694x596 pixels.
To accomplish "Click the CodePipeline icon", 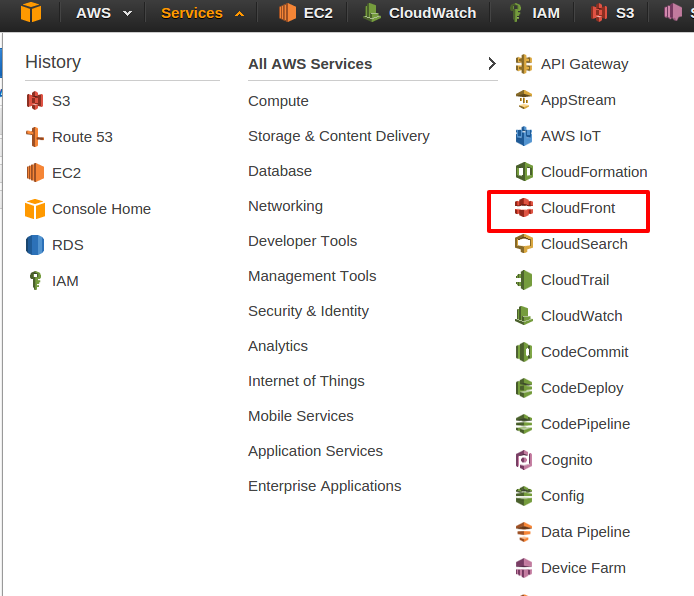I will pos(524,424).
